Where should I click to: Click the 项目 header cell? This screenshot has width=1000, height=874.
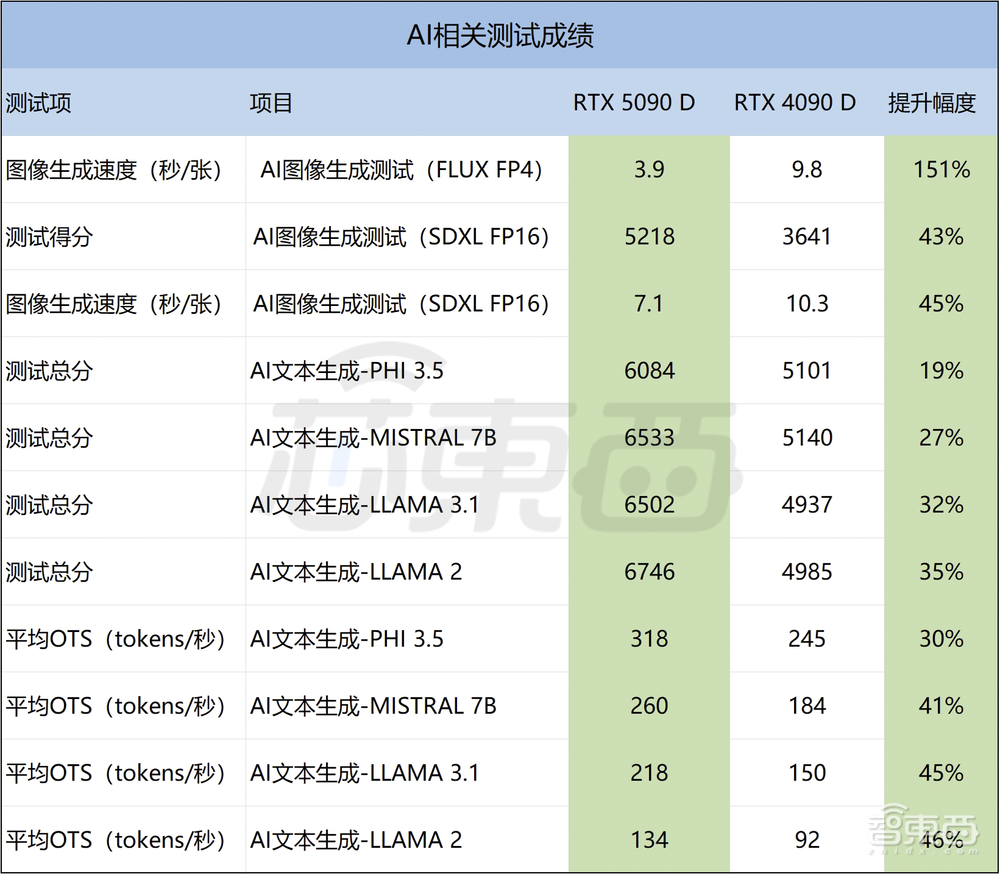[263, 101]
